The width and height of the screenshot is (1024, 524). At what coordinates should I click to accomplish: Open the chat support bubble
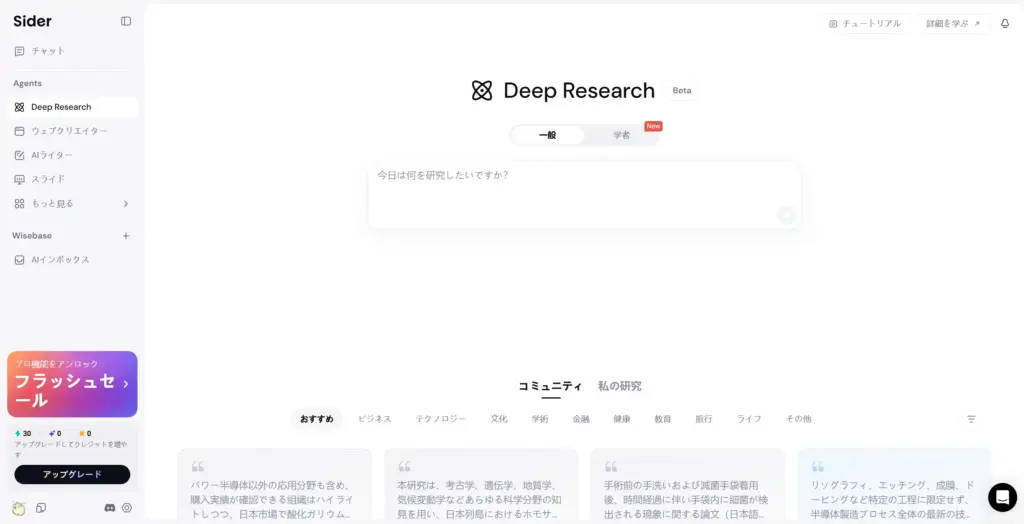click(x=1002, y=497)
